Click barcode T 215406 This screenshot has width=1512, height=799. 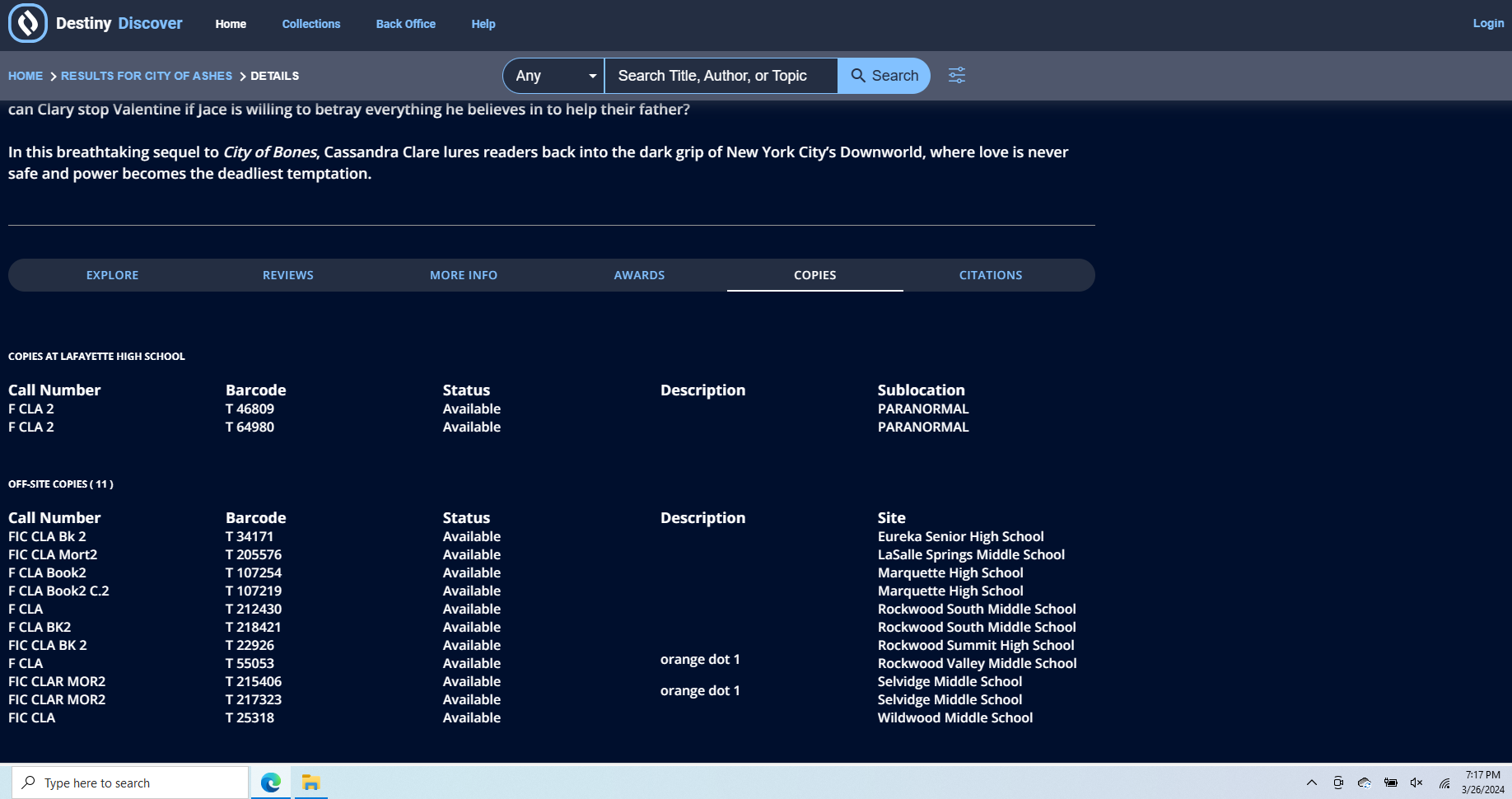point(254,681)
